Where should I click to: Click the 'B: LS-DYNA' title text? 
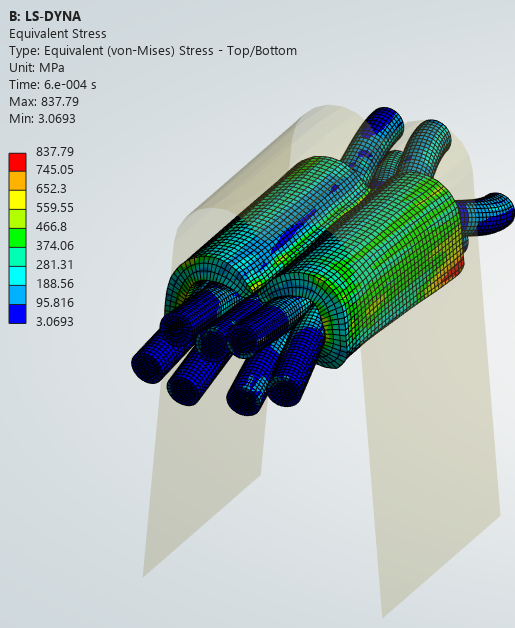coord(45,16)
